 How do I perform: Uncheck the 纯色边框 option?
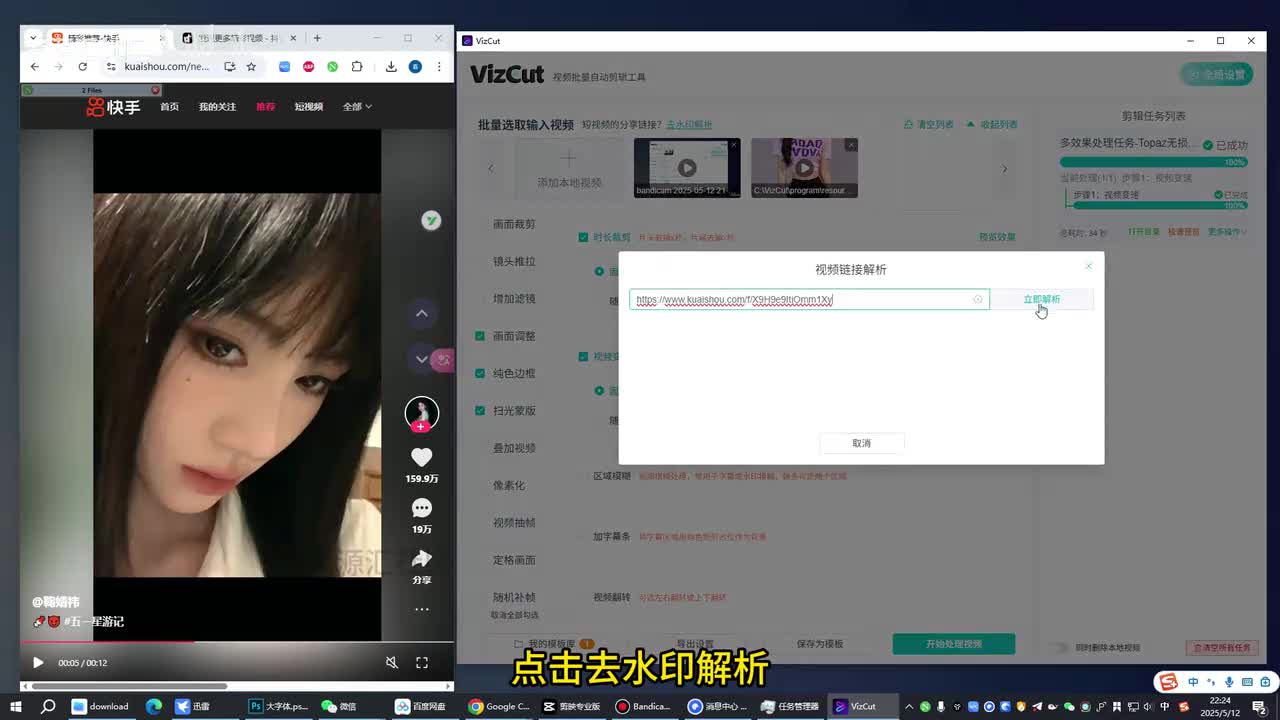(x=480, y=373)
